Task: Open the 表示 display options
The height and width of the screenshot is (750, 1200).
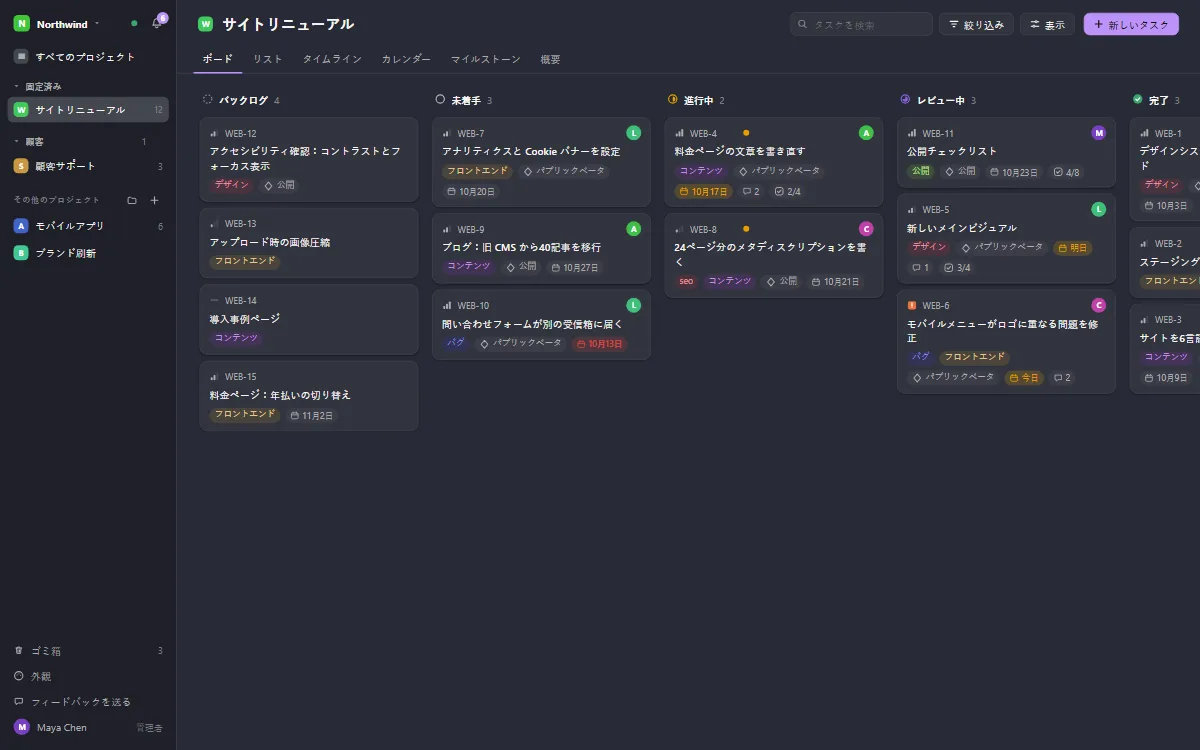Action: pyautogui.click(x=1048, y=24)
